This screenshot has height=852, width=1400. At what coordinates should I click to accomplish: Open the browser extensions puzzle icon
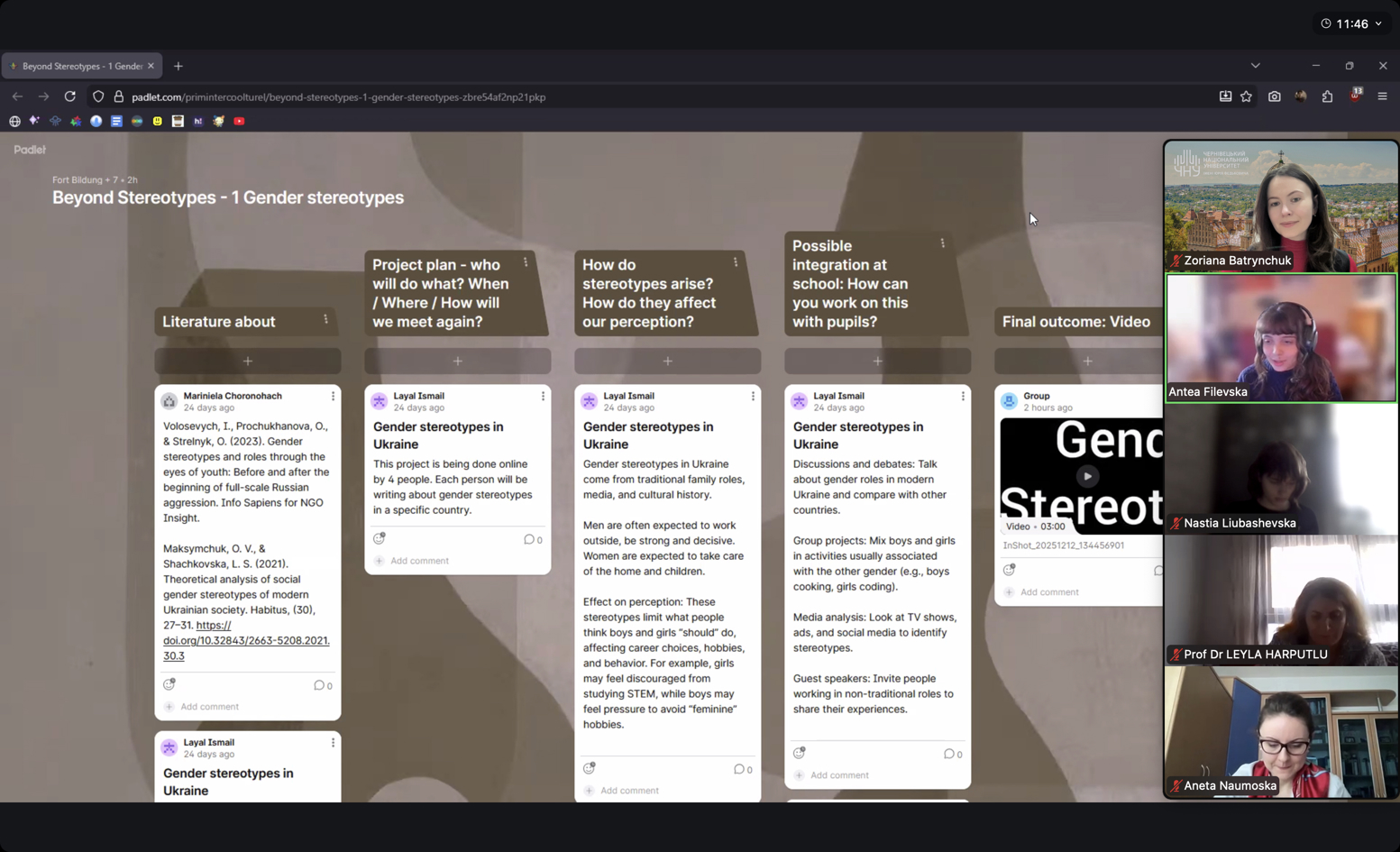(1327, 96)
